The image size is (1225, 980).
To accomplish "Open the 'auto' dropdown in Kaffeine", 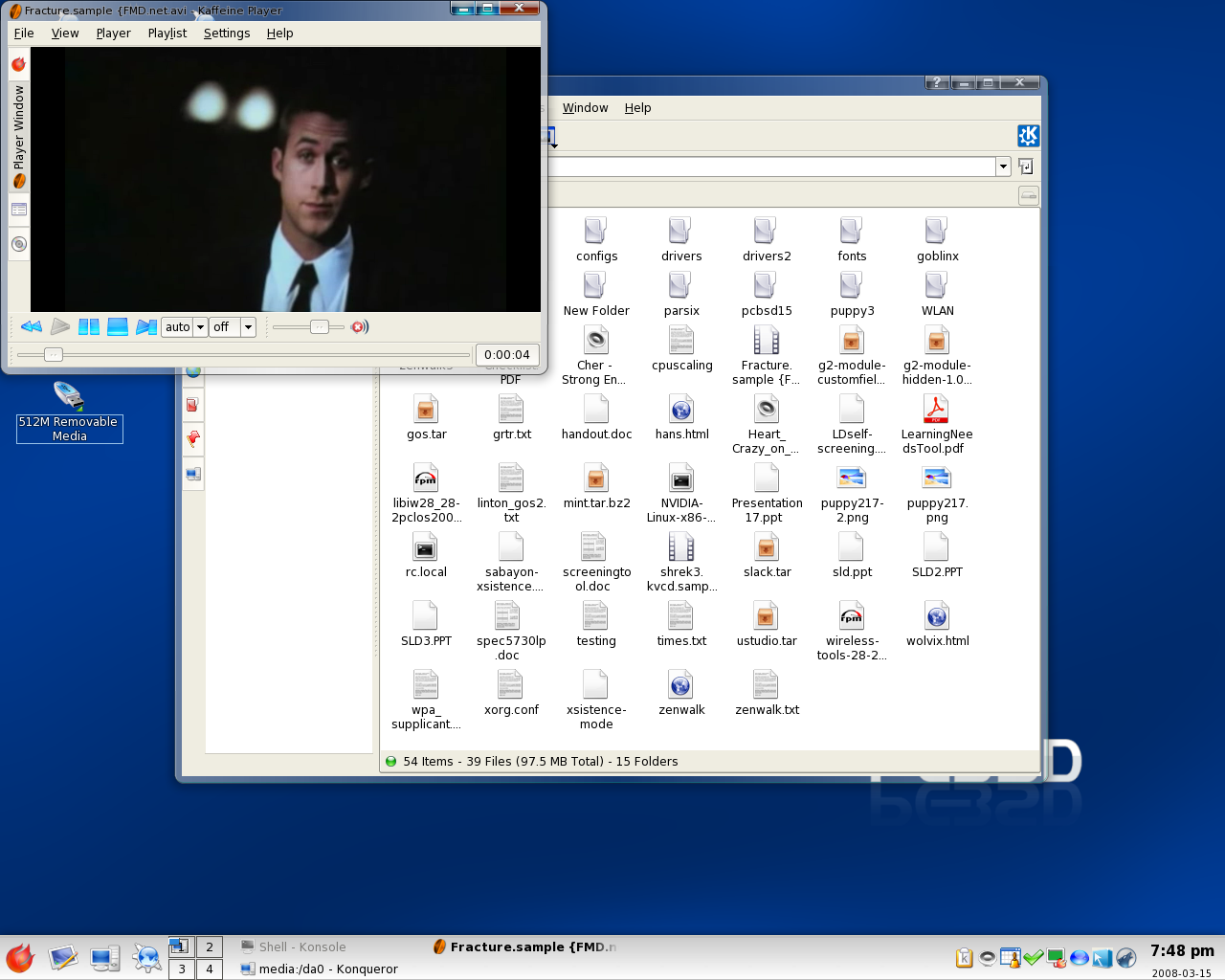I will (185, 327).
